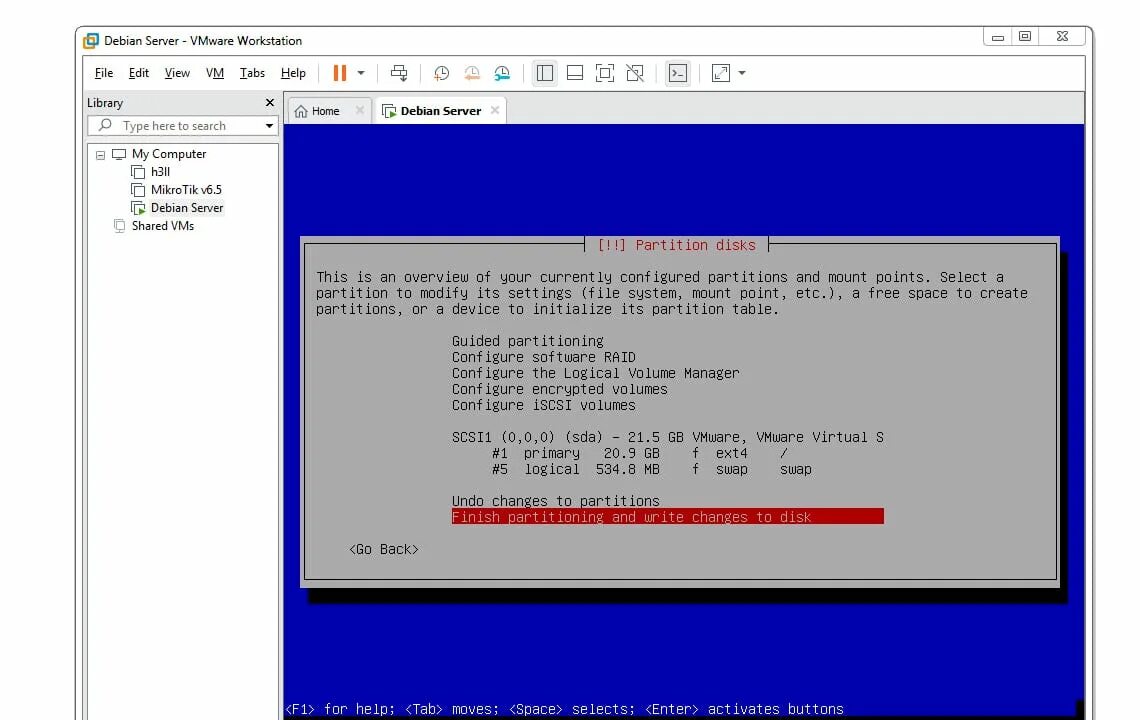This screenshot has width=1140, height=720.
Task: Take a snapshot of the VM
Action: point(441,73)
